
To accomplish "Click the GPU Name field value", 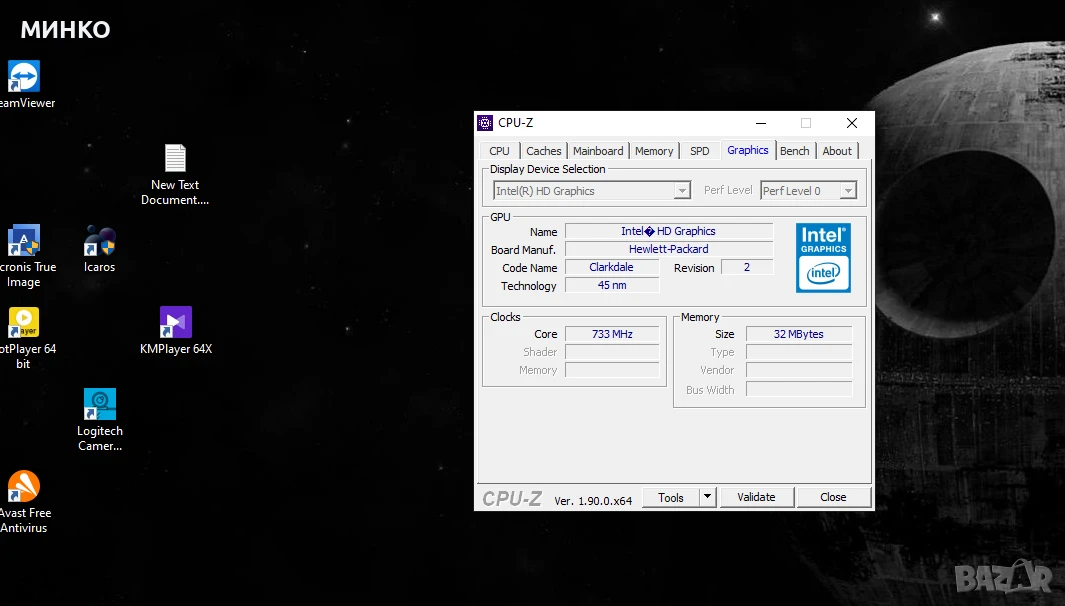I will click(x=669, y=231).
